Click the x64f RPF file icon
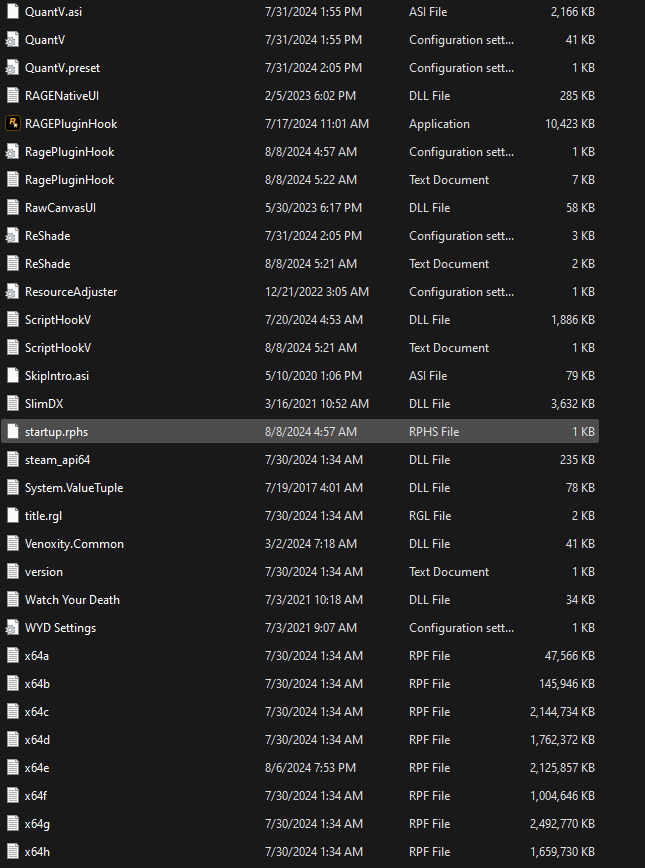 (x=13, y=795)
